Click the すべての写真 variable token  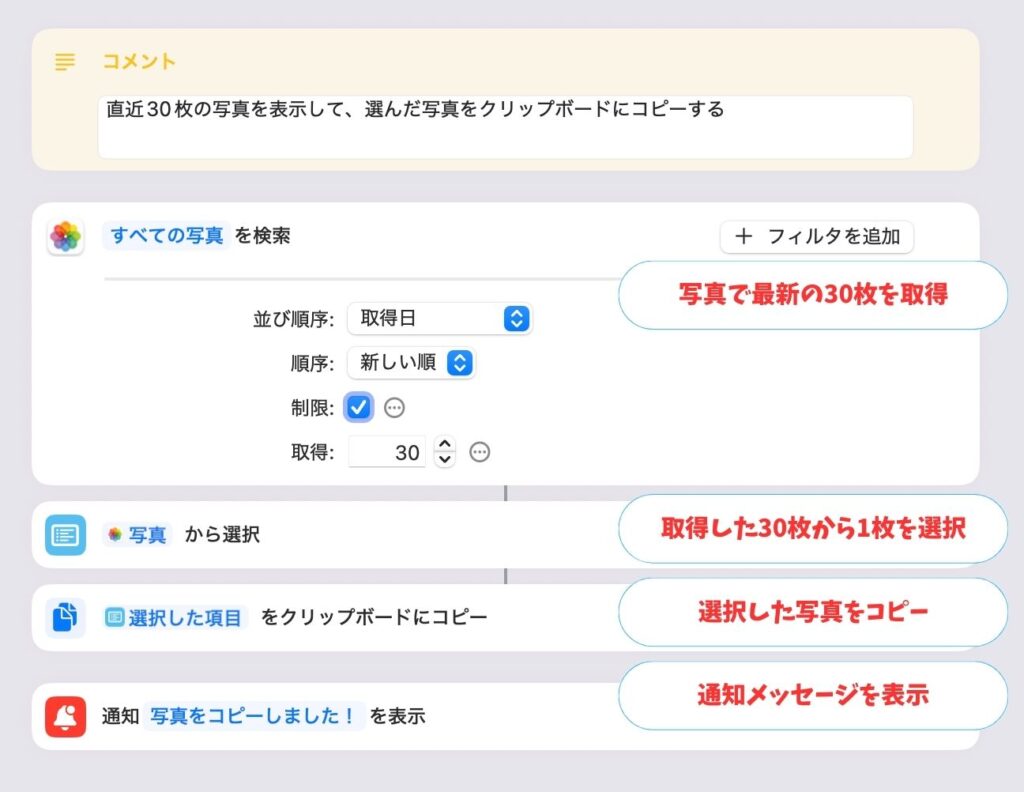[x=167, y=236]
